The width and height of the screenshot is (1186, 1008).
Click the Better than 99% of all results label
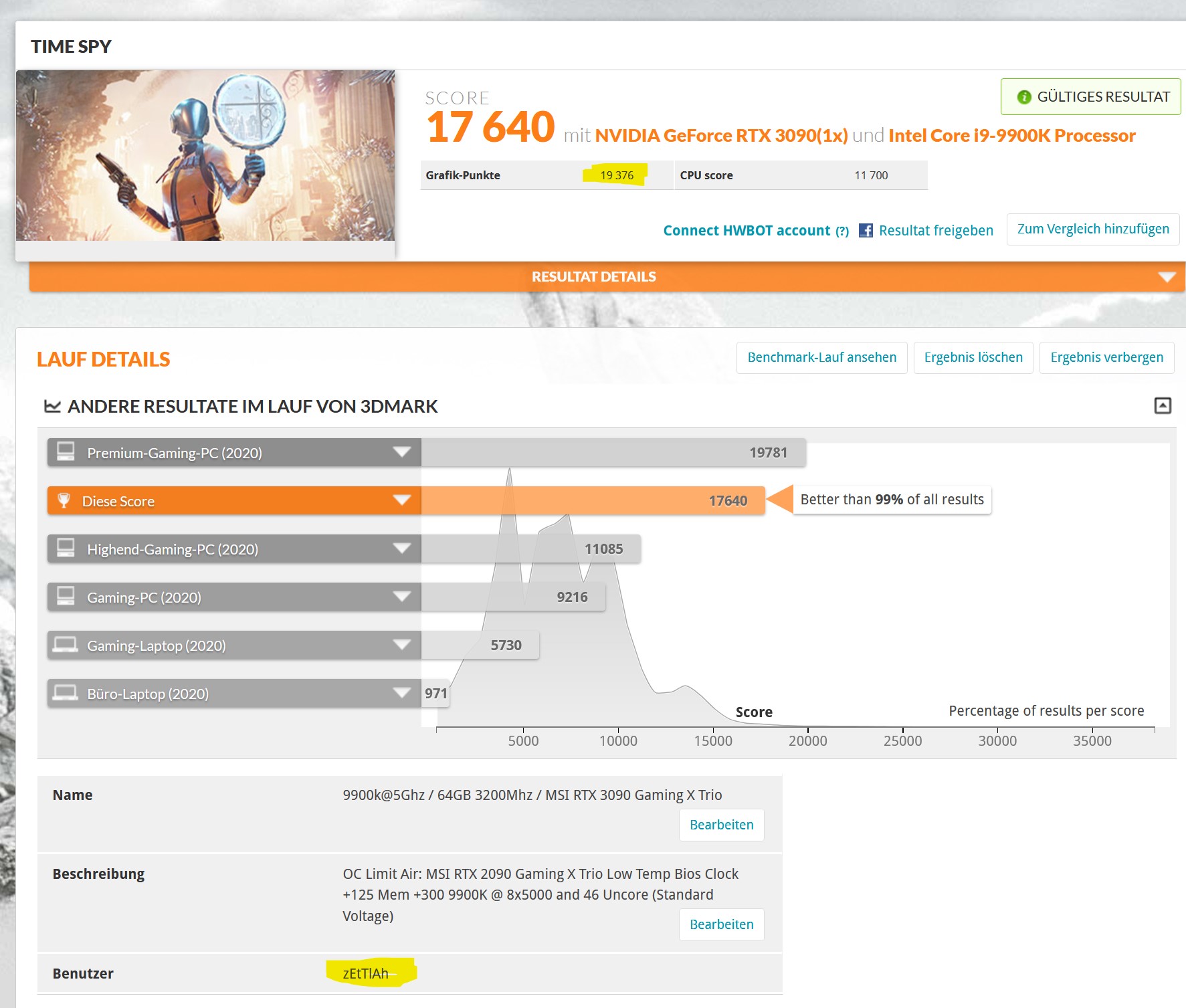pos(892,500)
